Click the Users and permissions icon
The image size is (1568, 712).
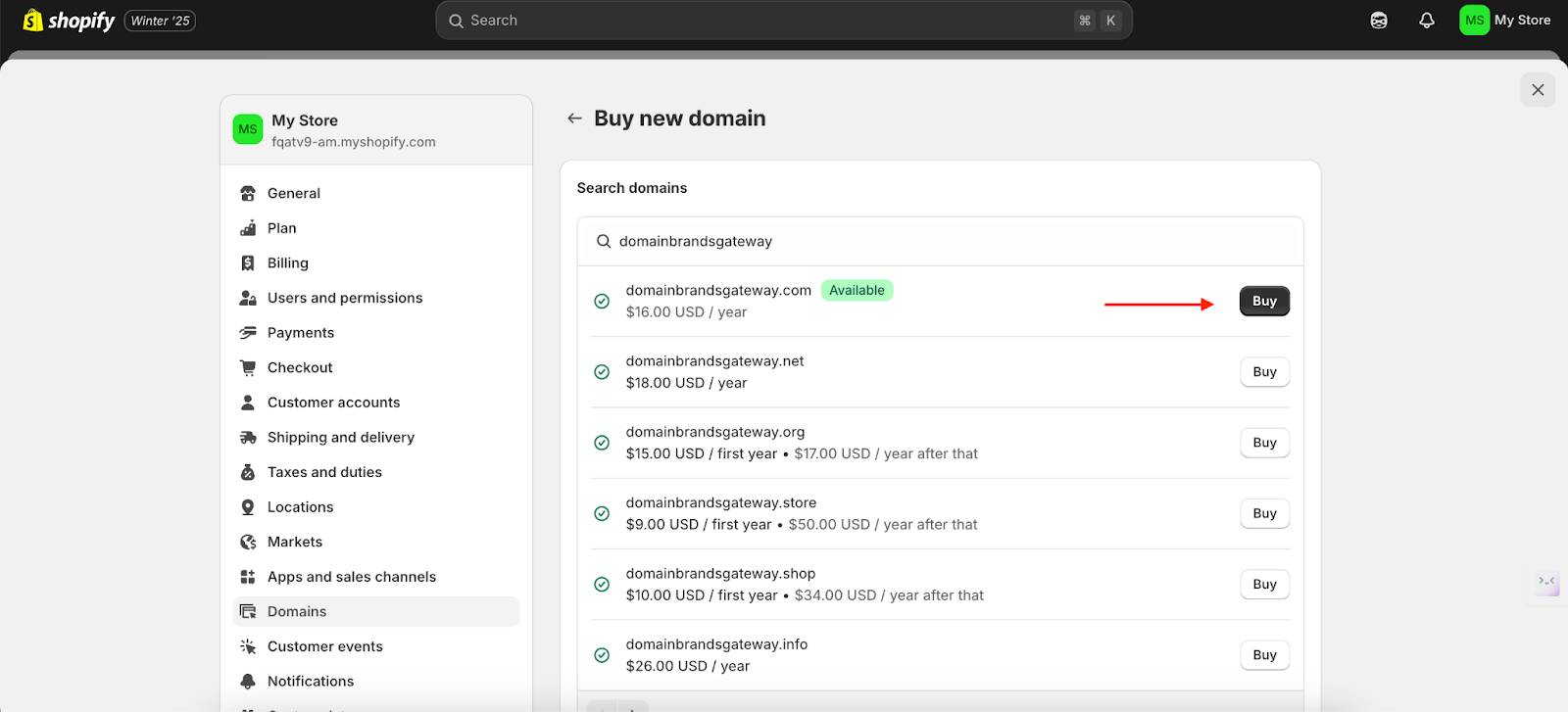pyautogui.click(x=248, y=298)
